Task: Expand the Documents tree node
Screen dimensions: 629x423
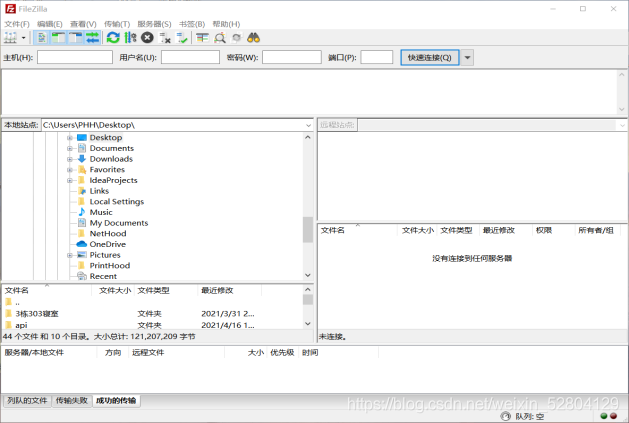Action: pos(70,148)
